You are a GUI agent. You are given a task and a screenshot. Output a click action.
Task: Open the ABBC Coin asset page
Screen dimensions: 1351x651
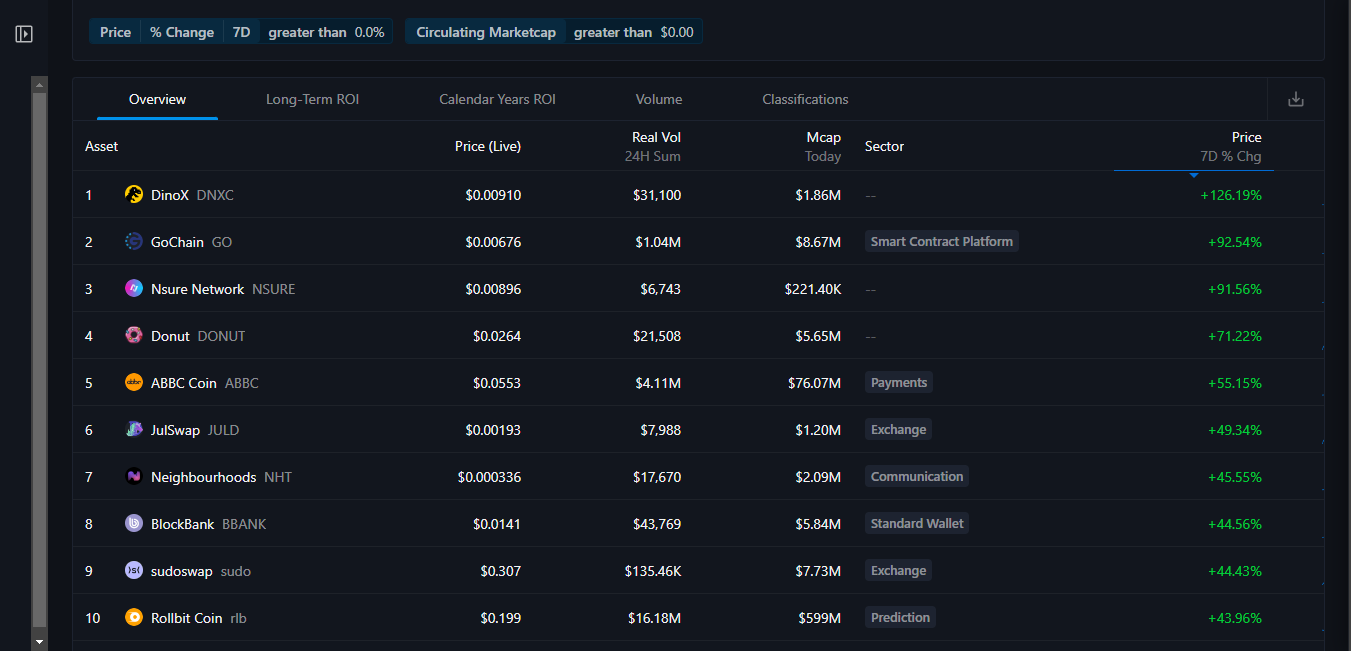(x=184, y=383)
